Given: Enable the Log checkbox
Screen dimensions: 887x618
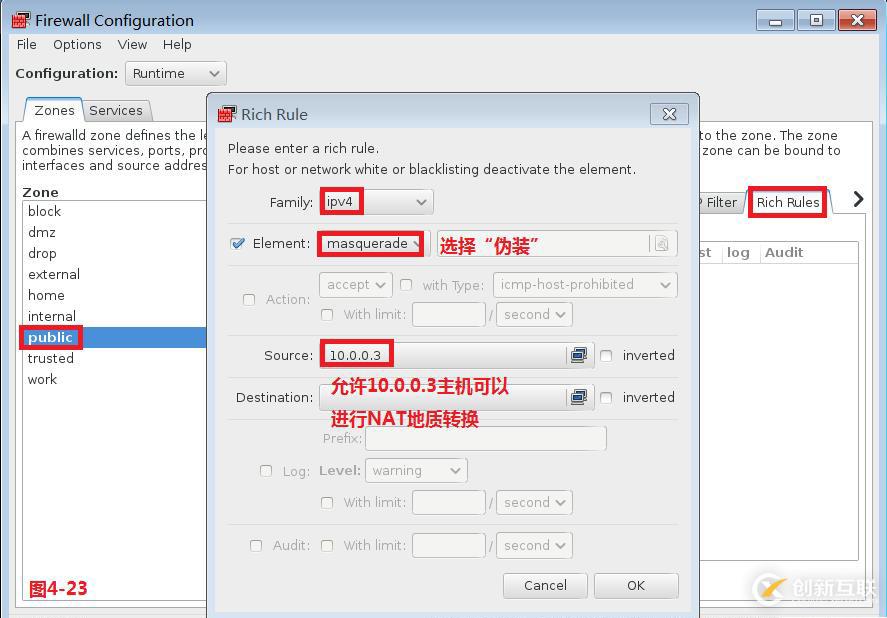Looking at the screenshot, I should pyautogui.click(x=265, y=470).
